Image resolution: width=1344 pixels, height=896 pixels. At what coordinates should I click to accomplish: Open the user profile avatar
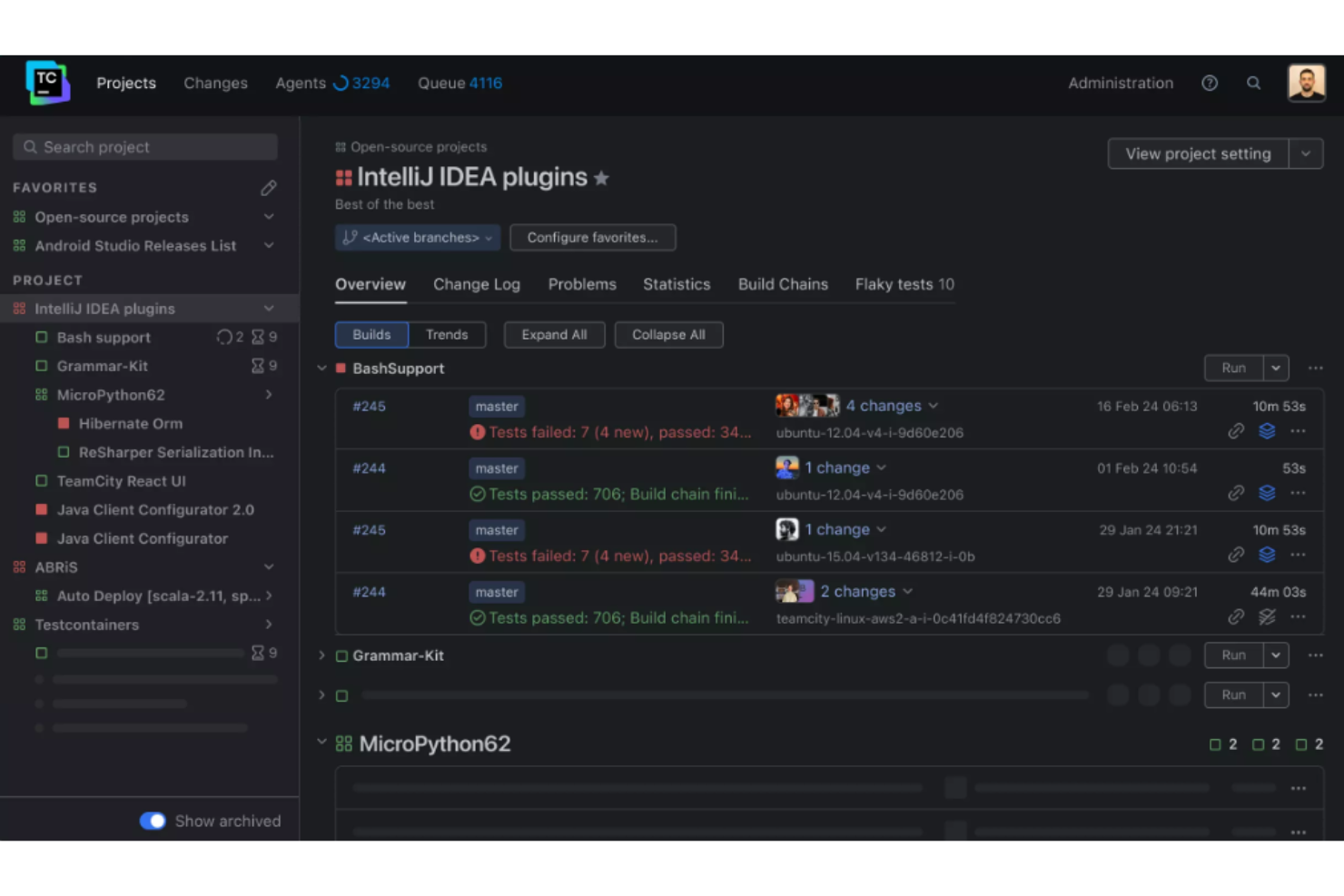pos(1306,84)
